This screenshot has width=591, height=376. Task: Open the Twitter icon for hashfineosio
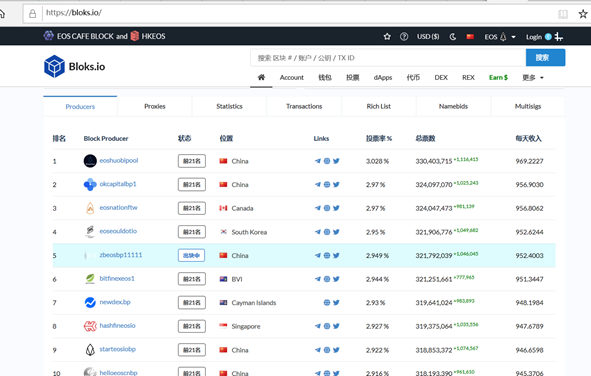336,326
